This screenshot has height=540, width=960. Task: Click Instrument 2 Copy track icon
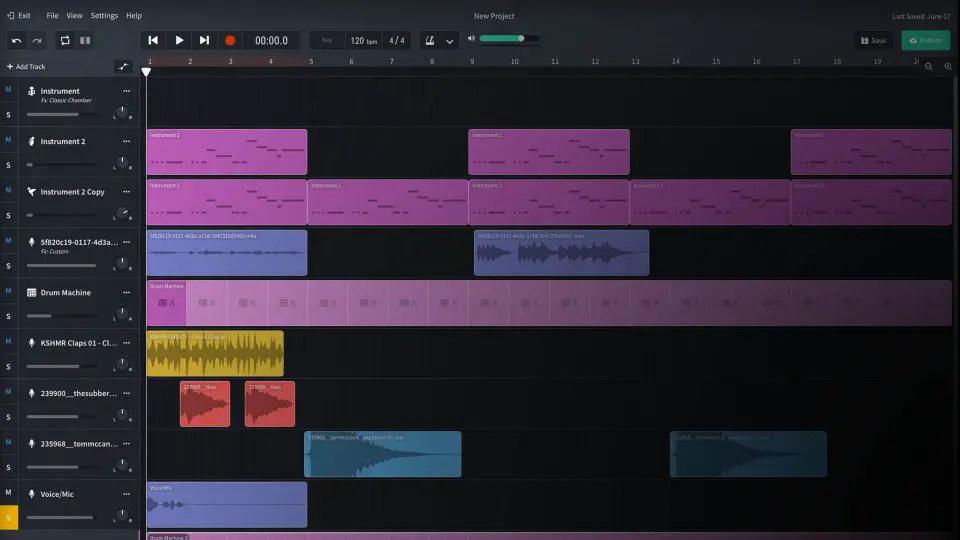(31, 192)
